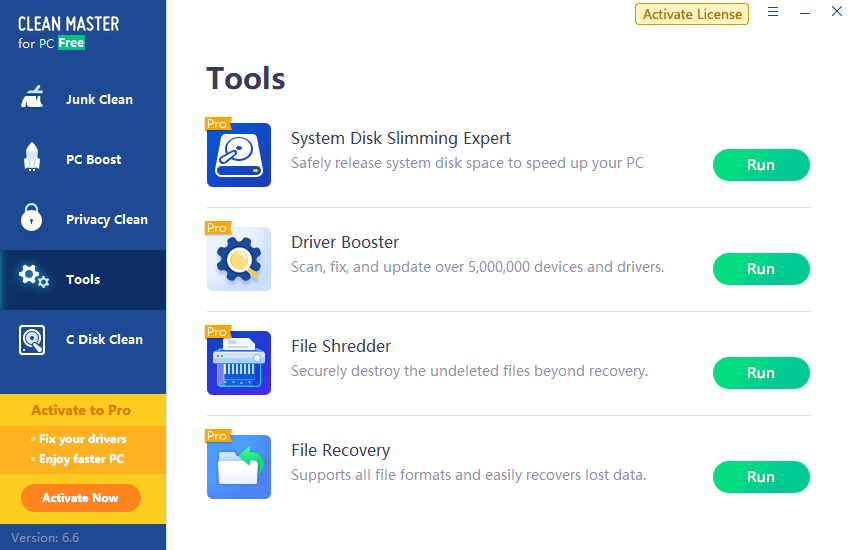Run the File Recovery tool
This screenshot has height=550, width=854.
tap(761, 477)
